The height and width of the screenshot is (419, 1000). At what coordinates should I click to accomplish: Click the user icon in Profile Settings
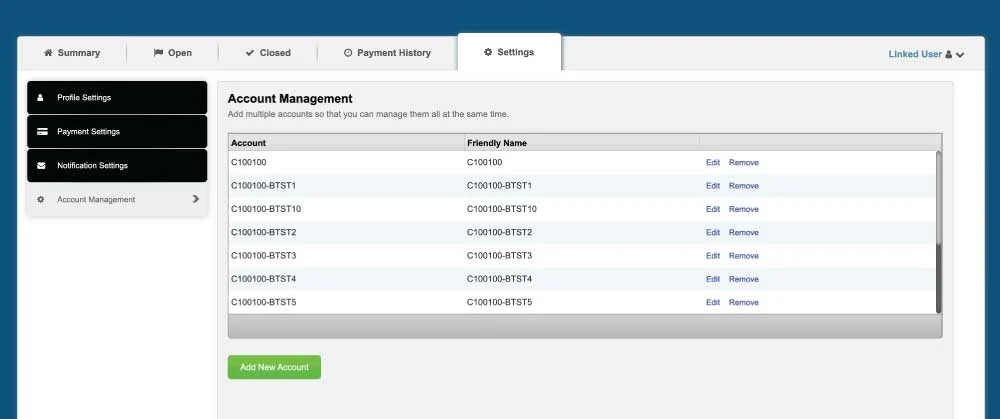[x=41, y=98]
